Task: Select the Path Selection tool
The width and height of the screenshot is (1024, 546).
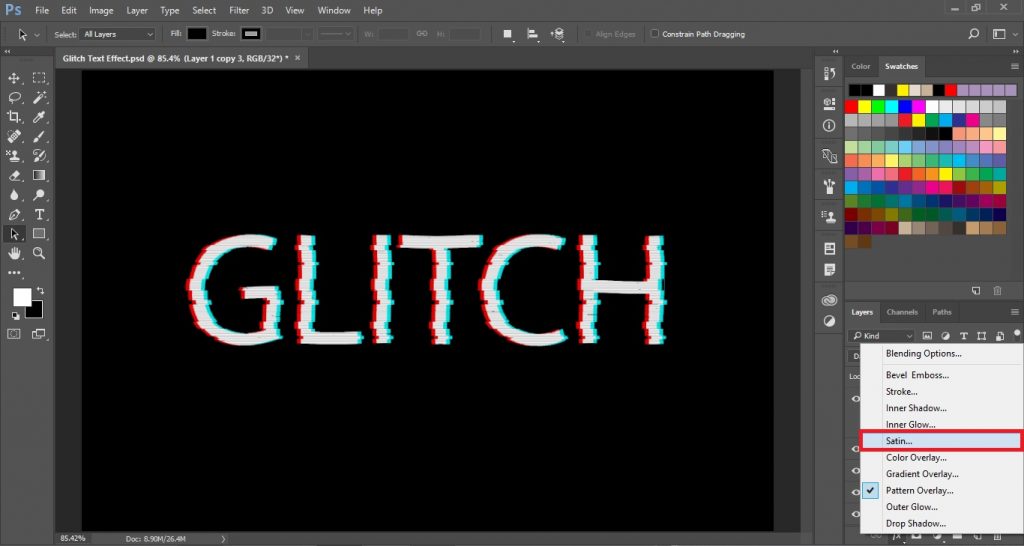Action: (14, 234)
